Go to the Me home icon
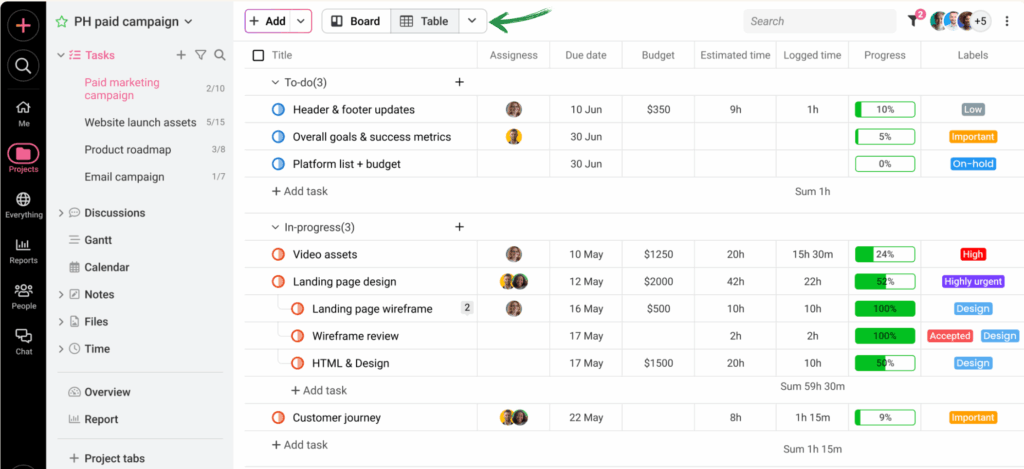Viewport: 1024px width, 469px height. click(x=23, y=108)
